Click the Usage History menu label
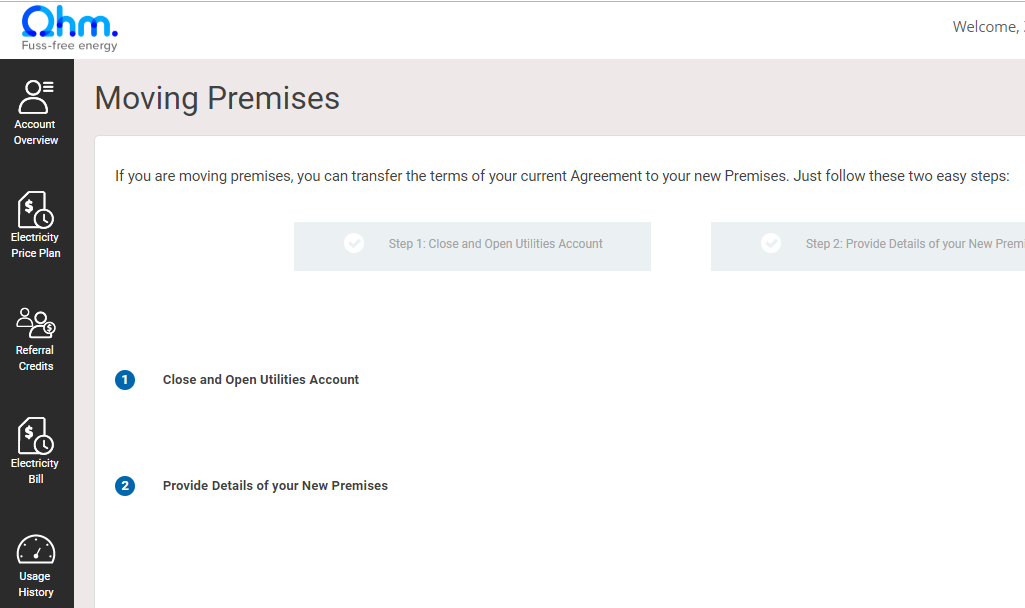This screenshot has width=1025, height=608. pos(36,585)
